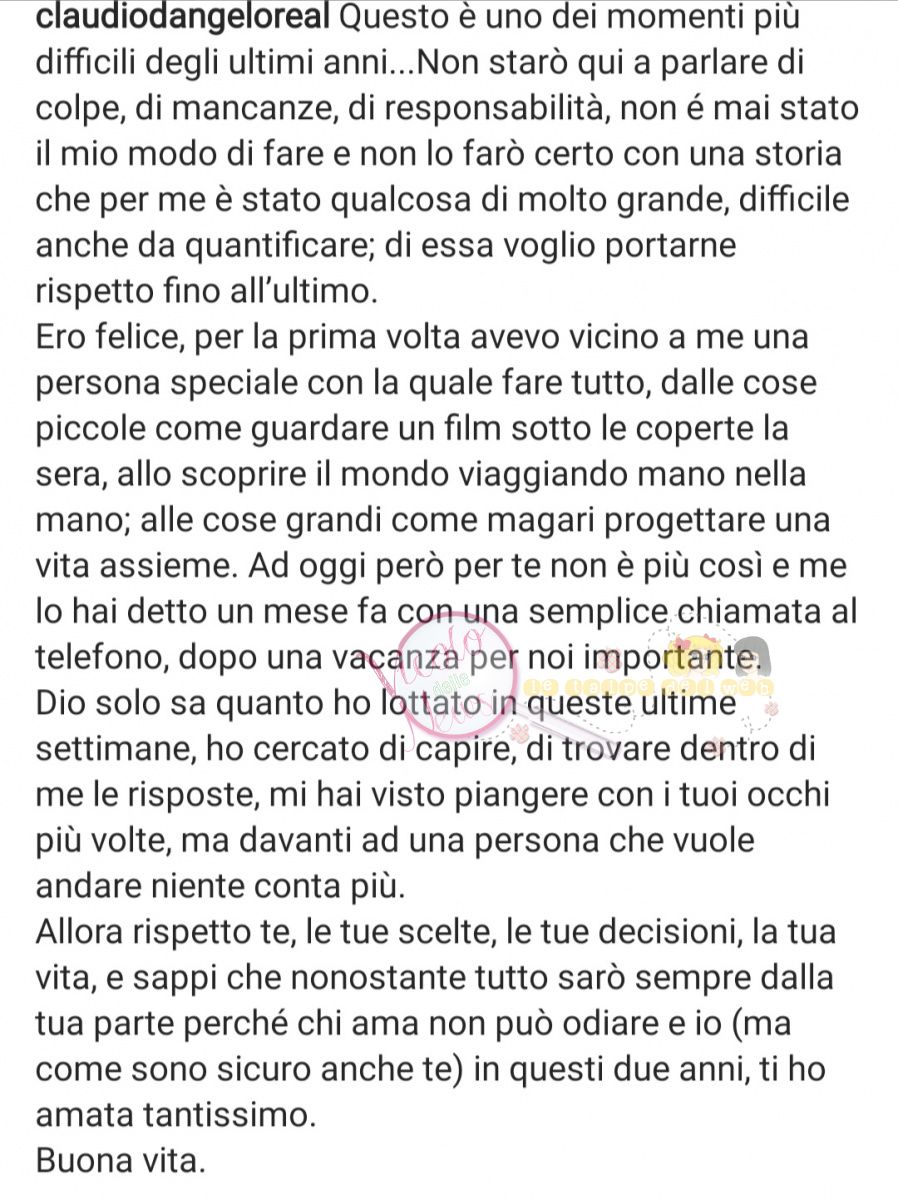Click the words 'Dio solo sa'
Screen dimensions: 898x1200
[x=127, y=702]
